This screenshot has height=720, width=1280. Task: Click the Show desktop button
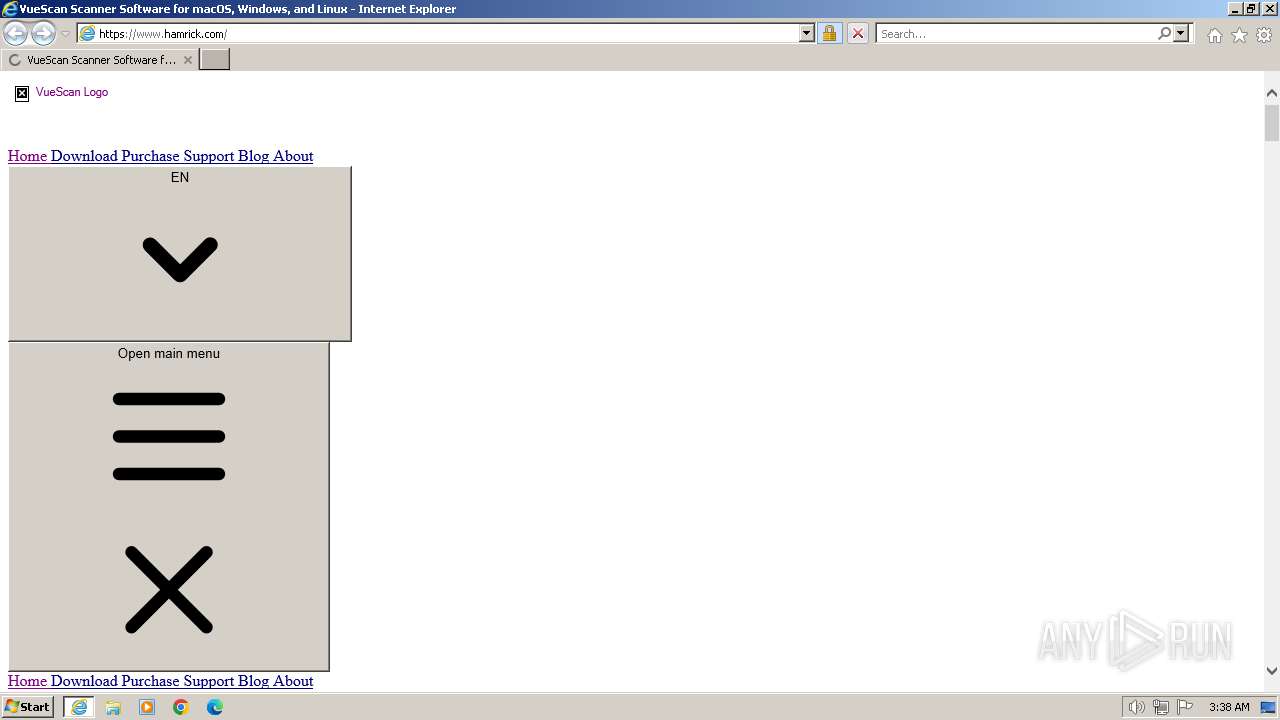click(x=1269, y=707)
